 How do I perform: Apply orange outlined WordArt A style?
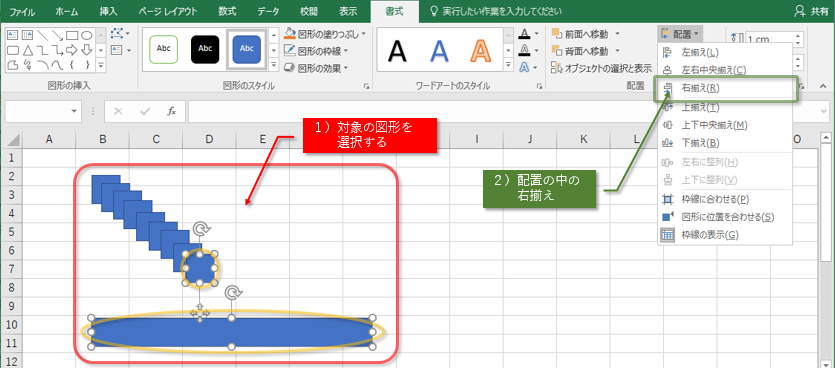(481, 51)
